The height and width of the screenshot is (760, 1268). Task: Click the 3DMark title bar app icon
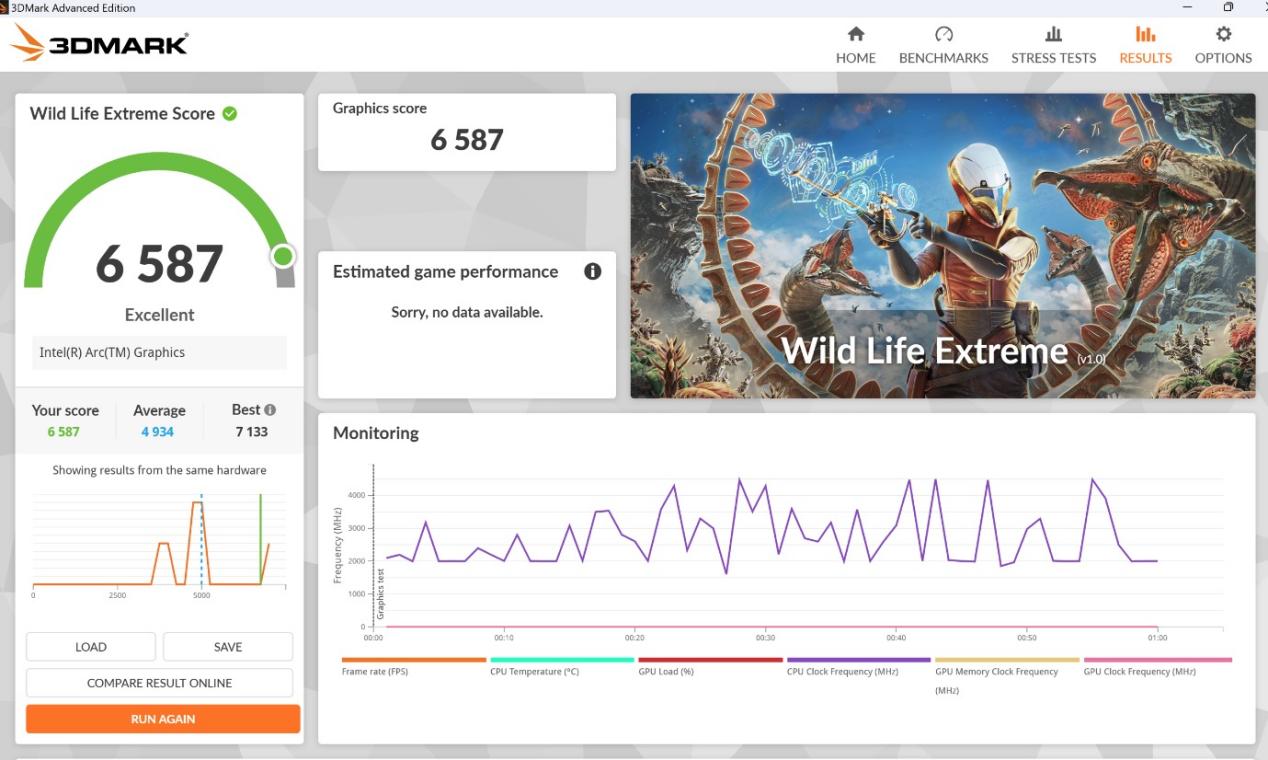[x=5, y=7]
